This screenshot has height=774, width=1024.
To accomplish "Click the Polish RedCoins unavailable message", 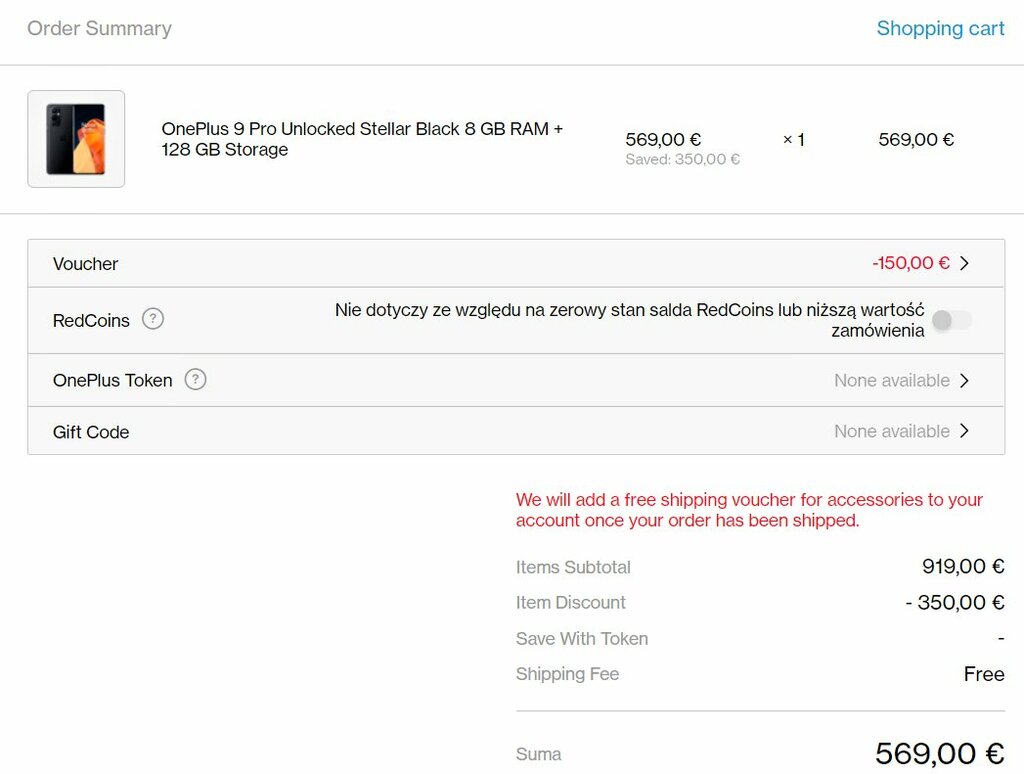I will (x=630, y=320).
